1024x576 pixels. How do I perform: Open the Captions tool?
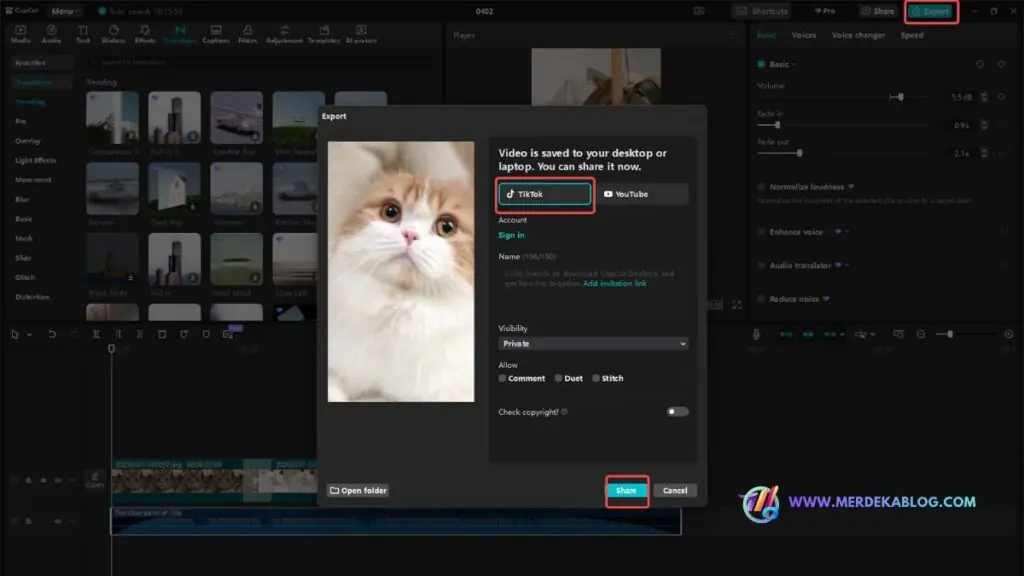tap(216, 35)
